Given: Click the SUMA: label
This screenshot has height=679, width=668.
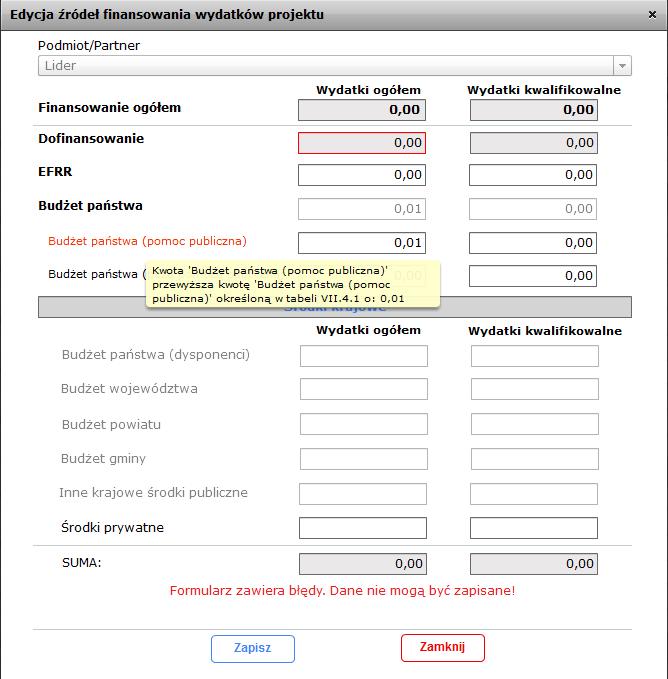Looking at the screenshot, I should coord(81,563).
